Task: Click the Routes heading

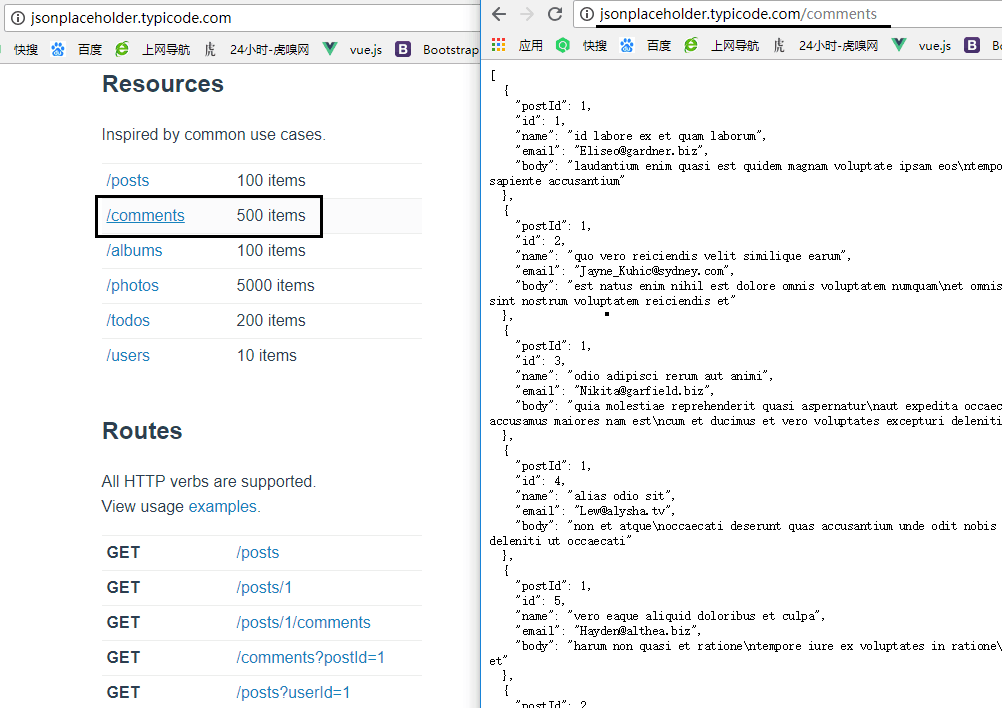Action: 142,431
